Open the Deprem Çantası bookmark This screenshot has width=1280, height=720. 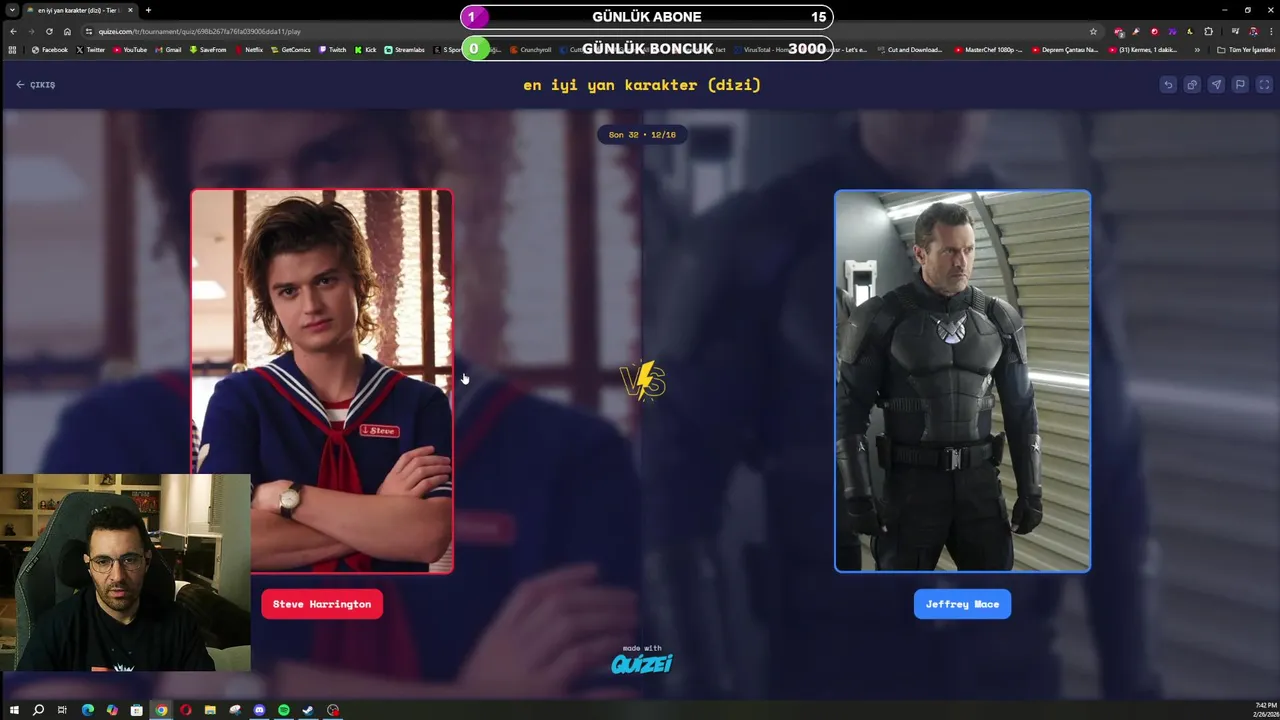(x=1065, y=49)
